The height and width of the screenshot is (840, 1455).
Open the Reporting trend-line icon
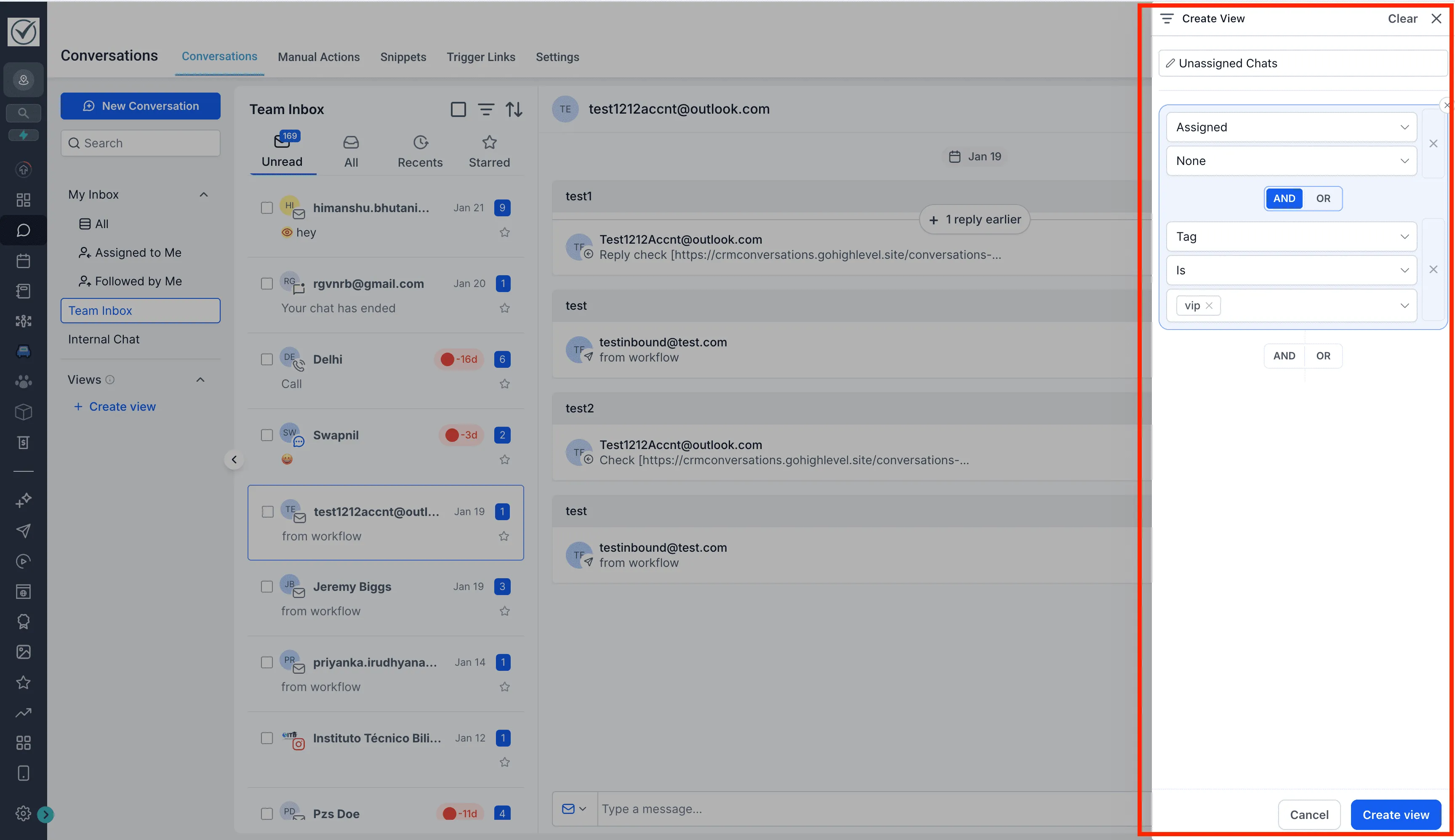tap(23, 712)
